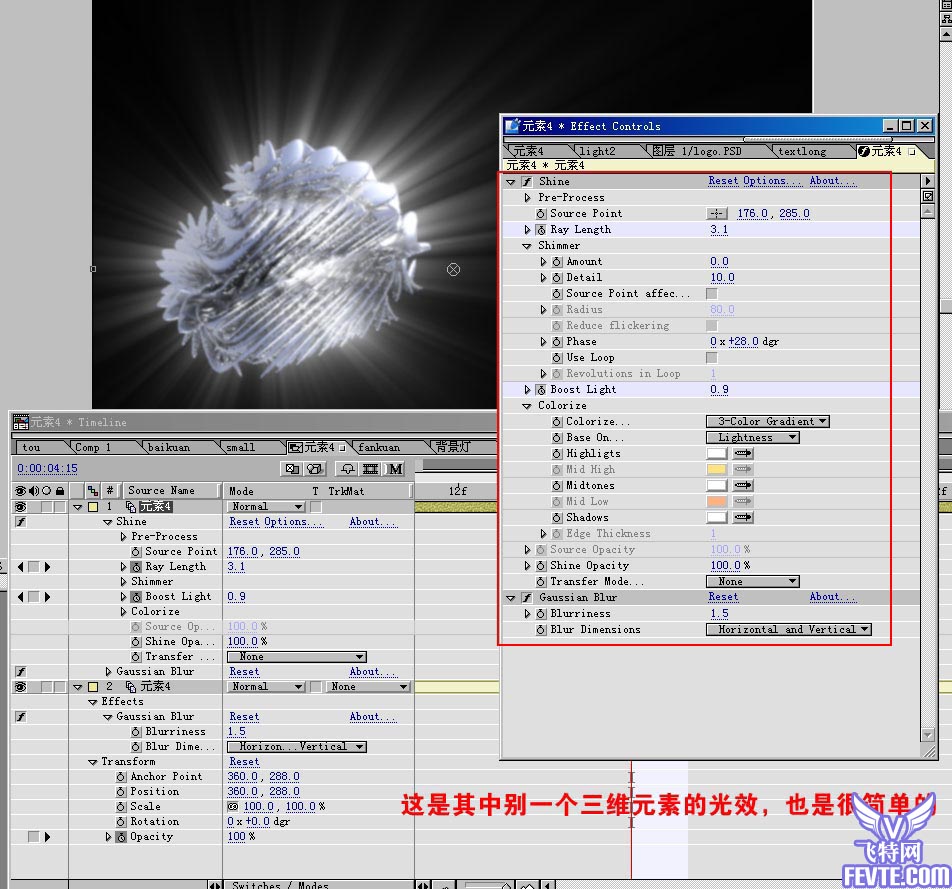Viewport: 952px width, 889px height.
Task: Toggle Phase stopwatch in Effect Controls
Action: (x=557, y=342)
